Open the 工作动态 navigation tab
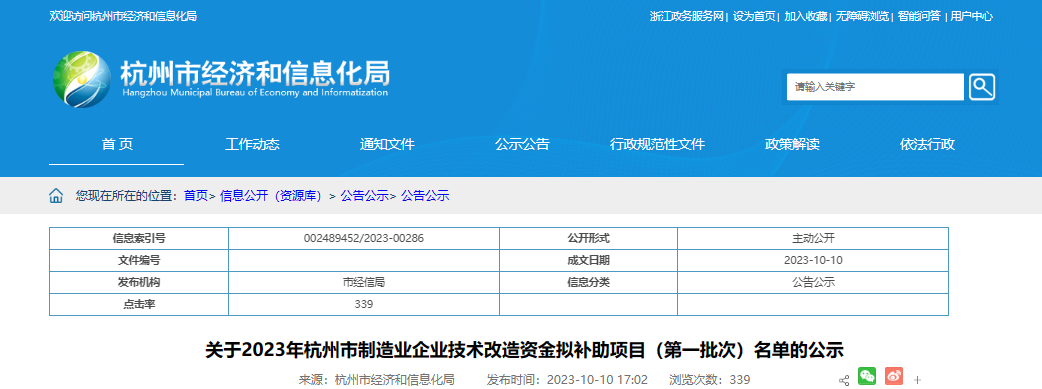Viewport: 1042px width, 389px height. [252, 144]
